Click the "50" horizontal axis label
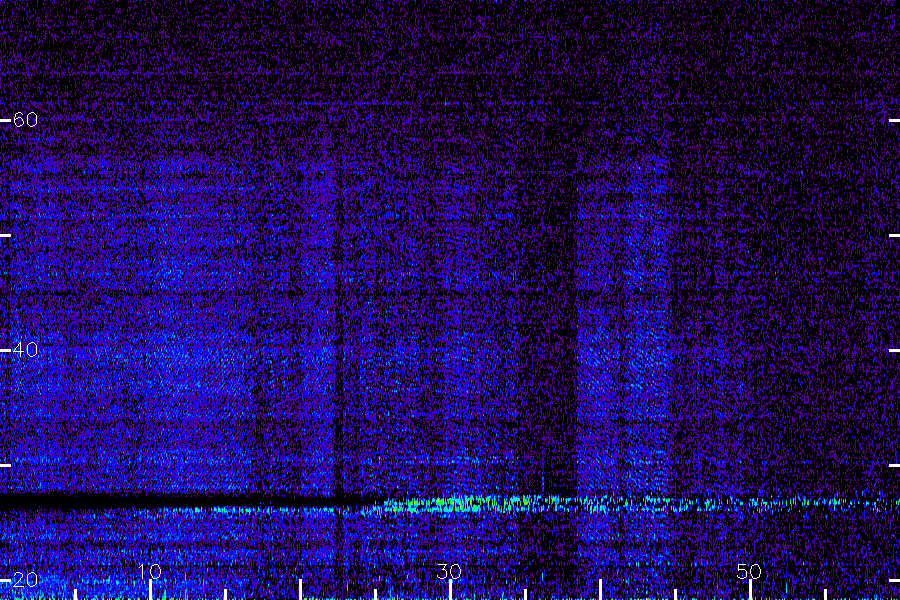900x600 pixels. (x=749, y=571)
